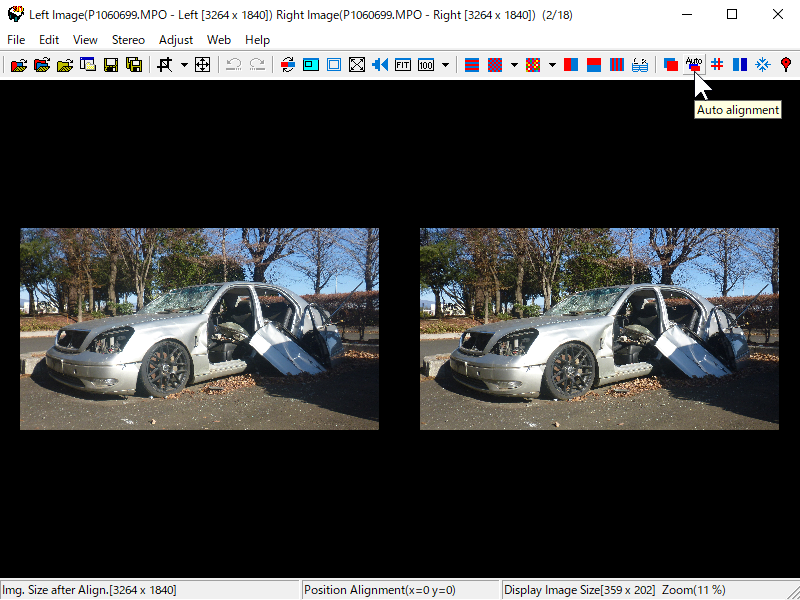
Task: Open the zoom dropdown arrow beside 100
Action: [x=445, y=65]
